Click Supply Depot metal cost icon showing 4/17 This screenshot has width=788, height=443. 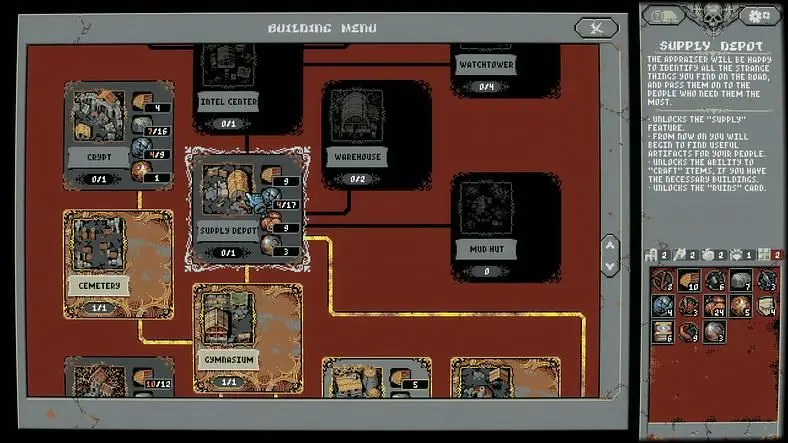pos(271,198)
